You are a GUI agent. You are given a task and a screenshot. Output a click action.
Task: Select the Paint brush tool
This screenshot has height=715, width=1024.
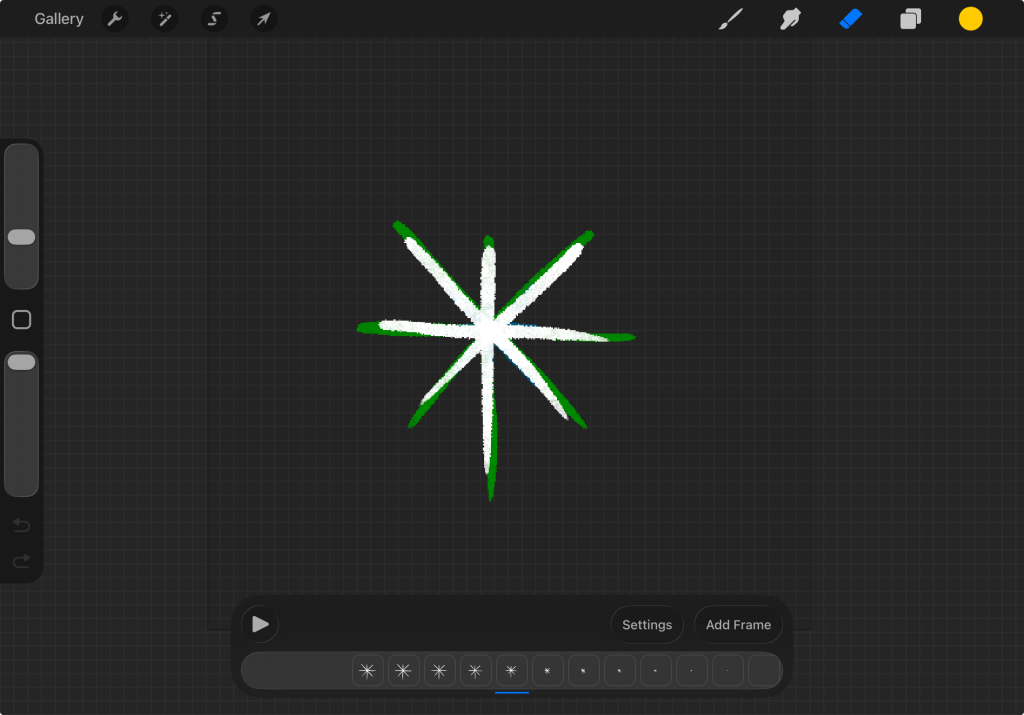[x=731, y=19]
